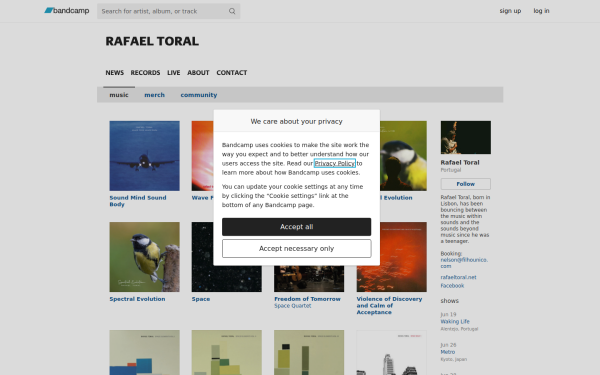
Task: Click the search magnifier icon
Action: click(x=232, y=11)
